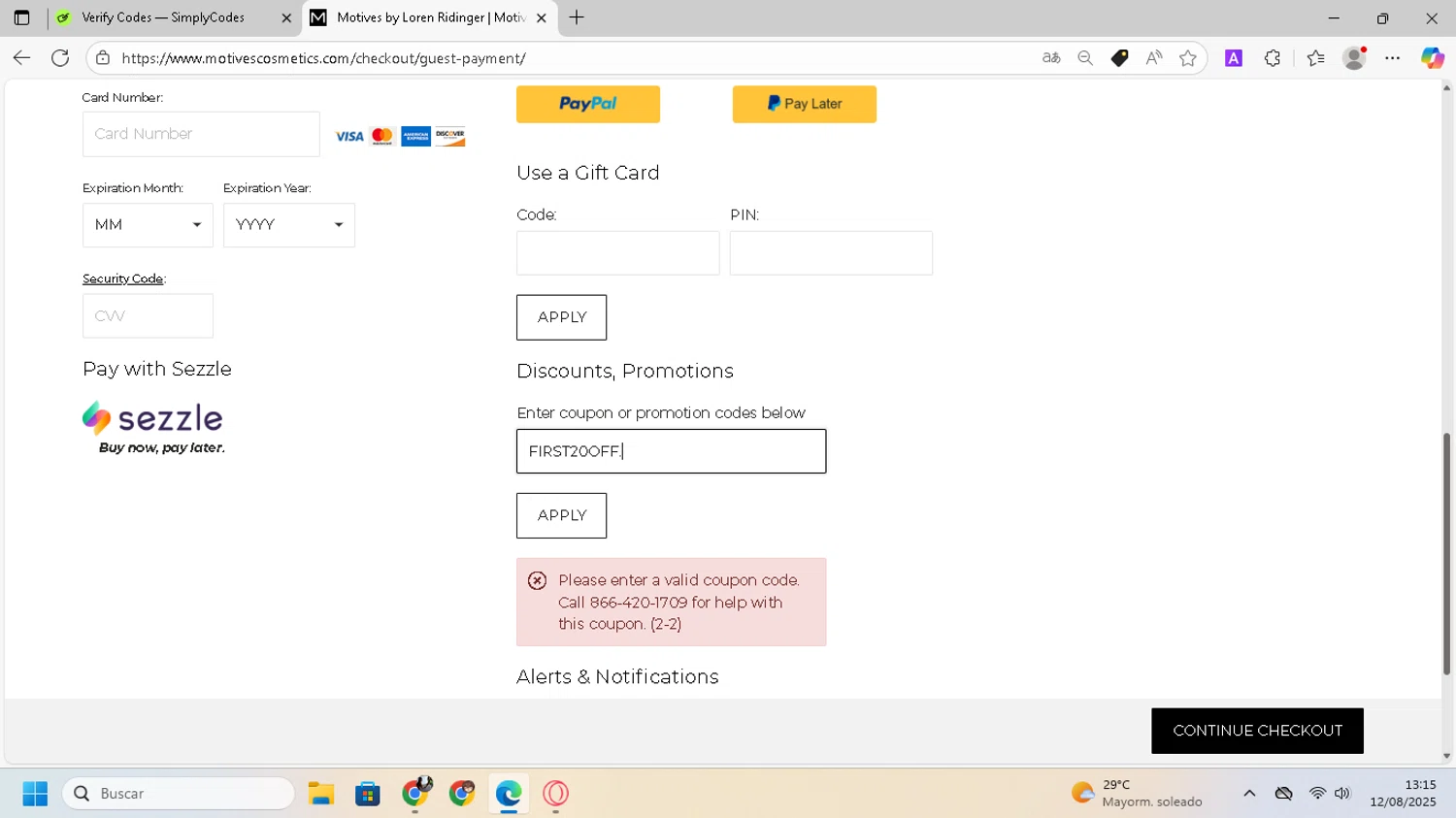The image size is (1456, 818).
Task: Open Microsoft Edge in the taskbar
Action: click(509, 794)
